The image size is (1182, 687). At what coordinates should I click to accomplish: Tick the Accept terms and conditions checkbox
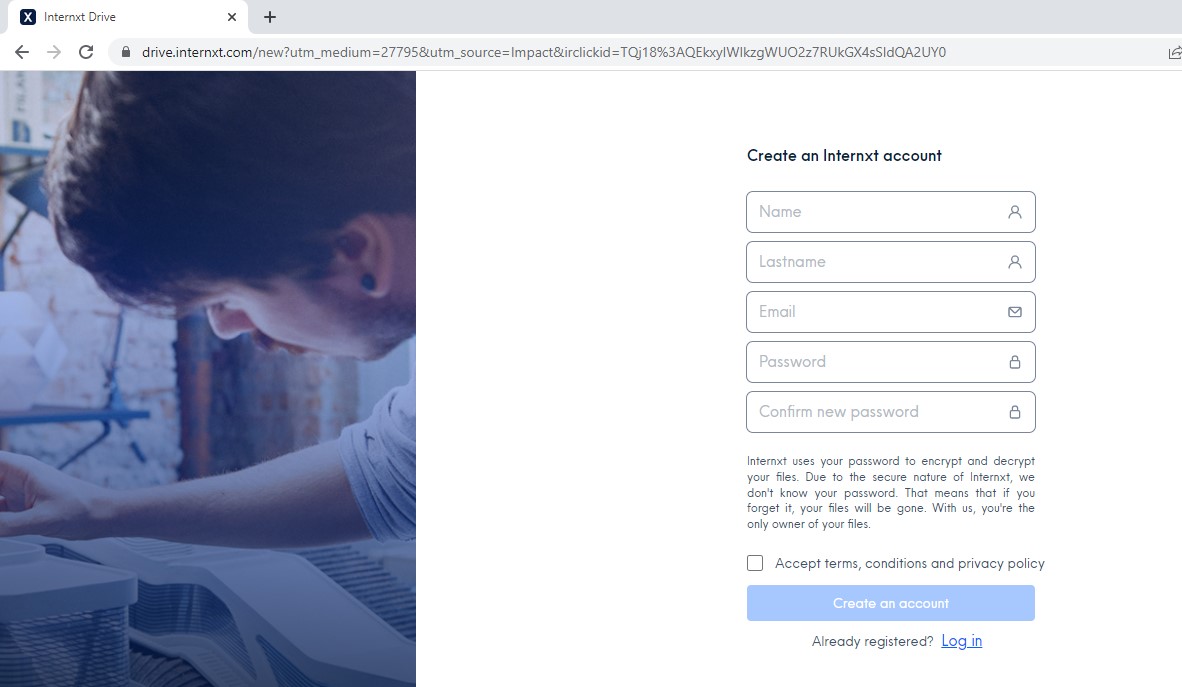click(755, 563)
